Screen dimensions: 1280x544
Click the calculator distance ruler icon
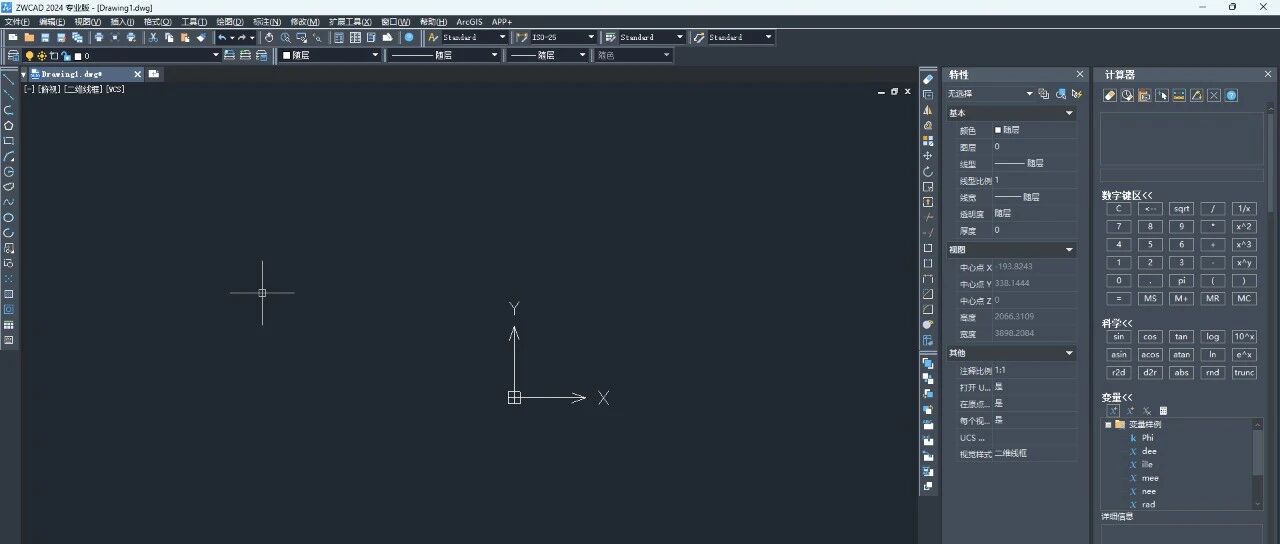pos(1179,95)
